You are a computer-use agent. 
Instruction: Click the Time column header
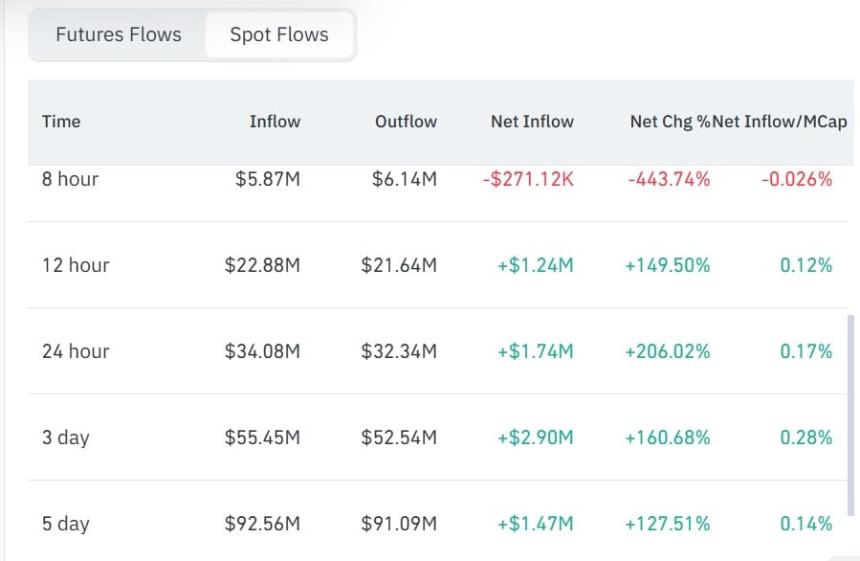point(61,121)
